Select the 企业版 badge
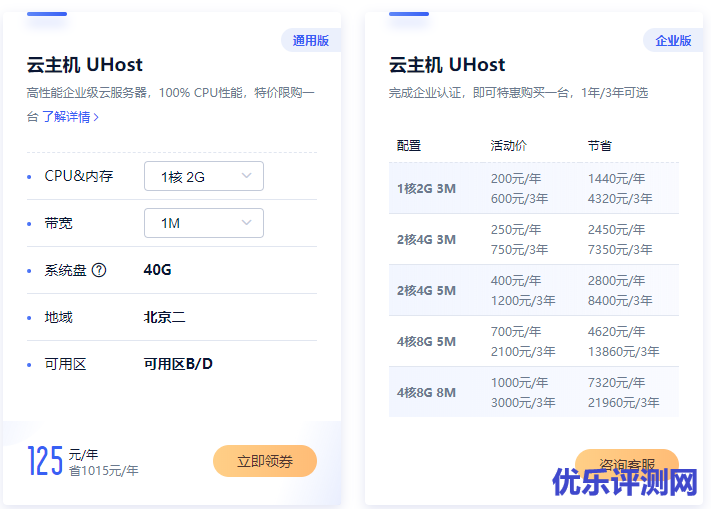This screenshot has height=509, width=711. tap(673, 41)
